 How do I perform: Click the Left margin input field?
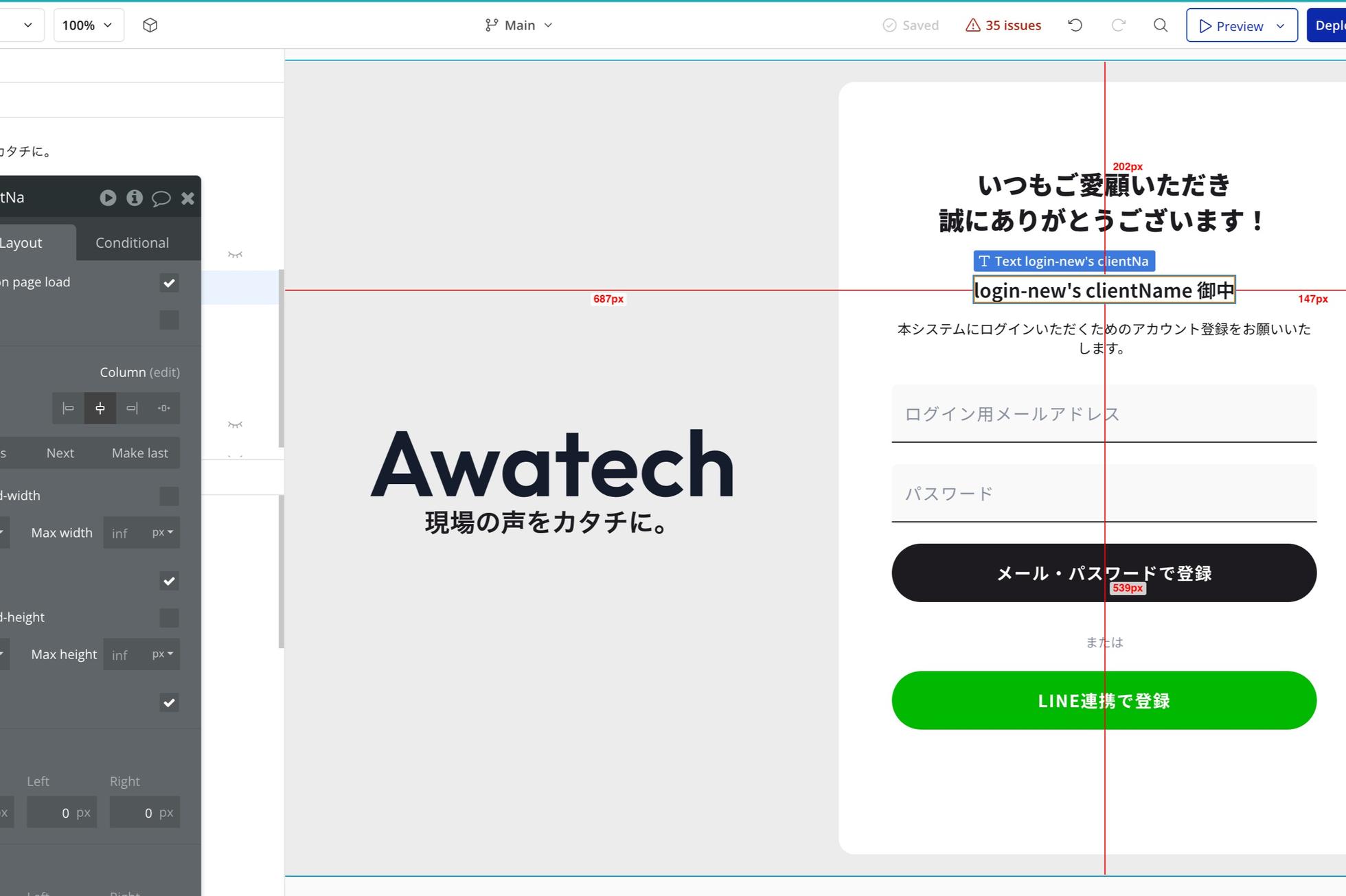coord(62,812)
